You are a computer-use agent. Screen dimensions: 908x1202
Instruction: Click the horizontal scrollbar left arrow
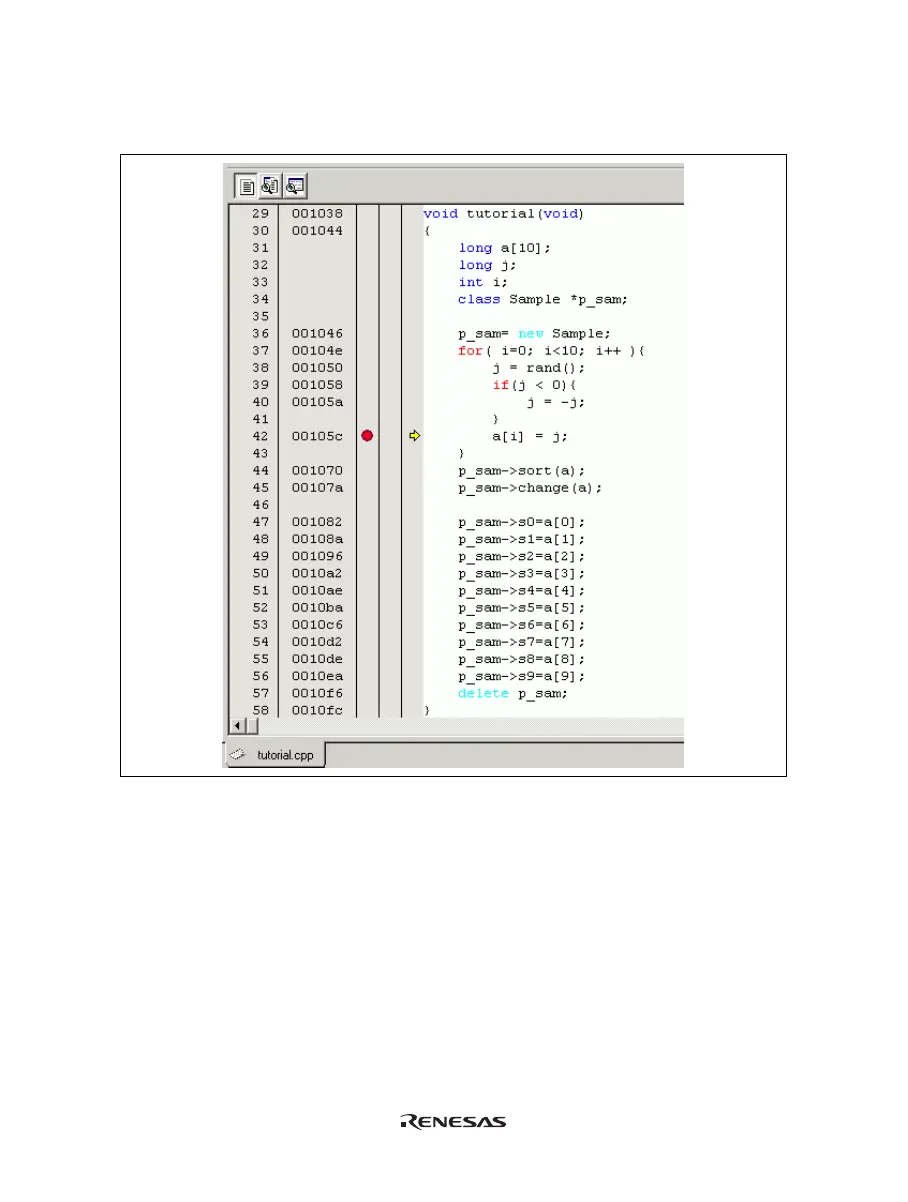238,725
